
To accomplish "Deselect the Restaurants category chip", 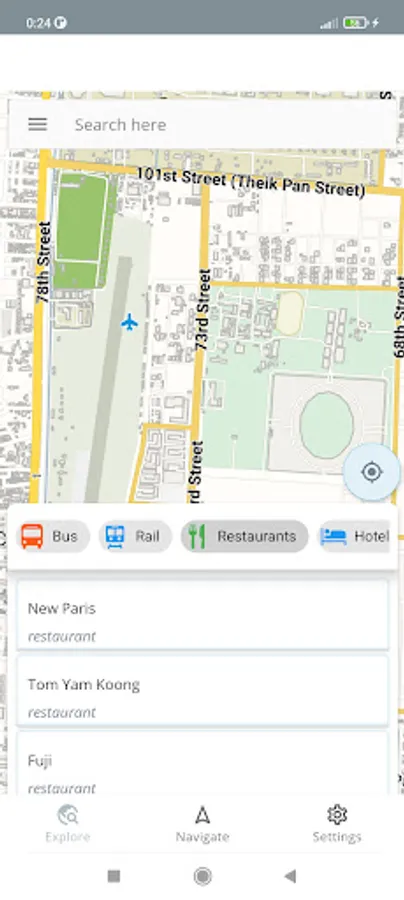I will pos(244,537).
